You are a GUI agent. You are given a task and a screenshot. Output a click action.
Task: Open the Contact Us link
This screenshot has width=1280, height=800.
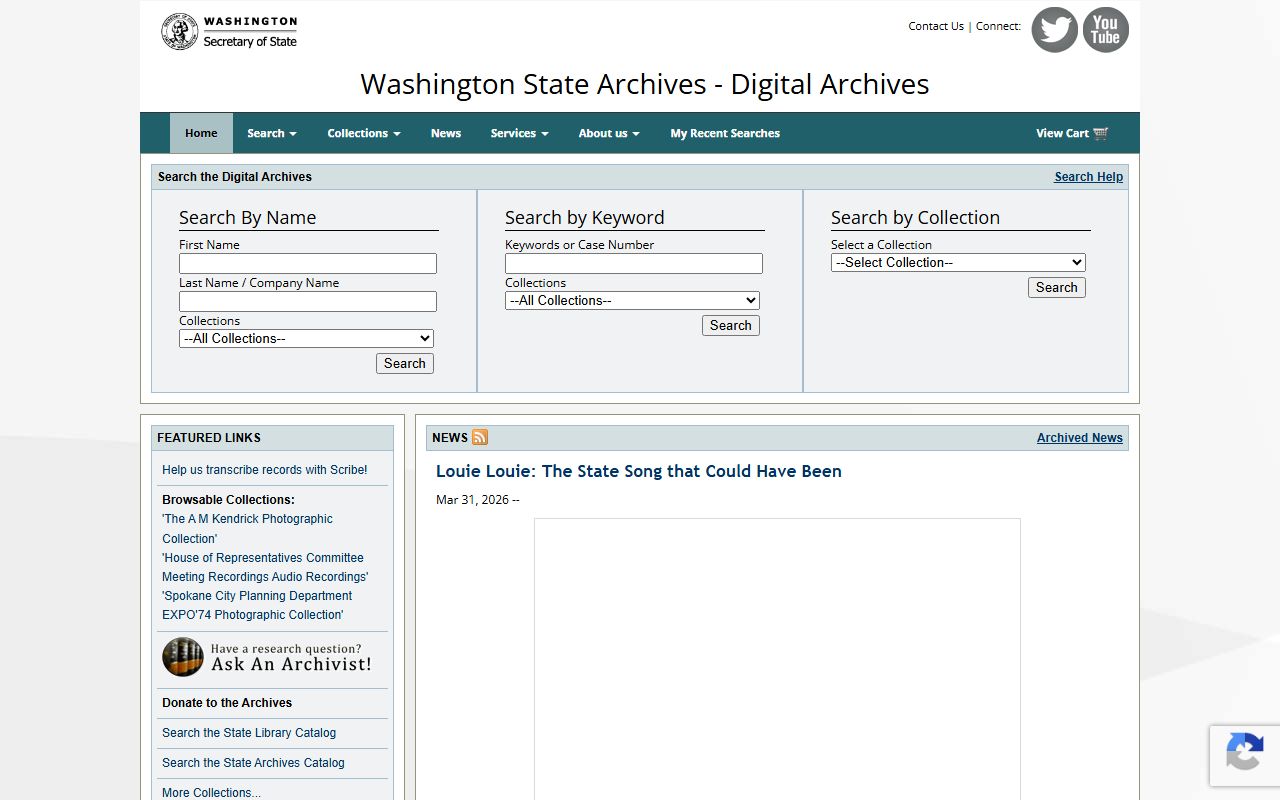coord(936,26)
